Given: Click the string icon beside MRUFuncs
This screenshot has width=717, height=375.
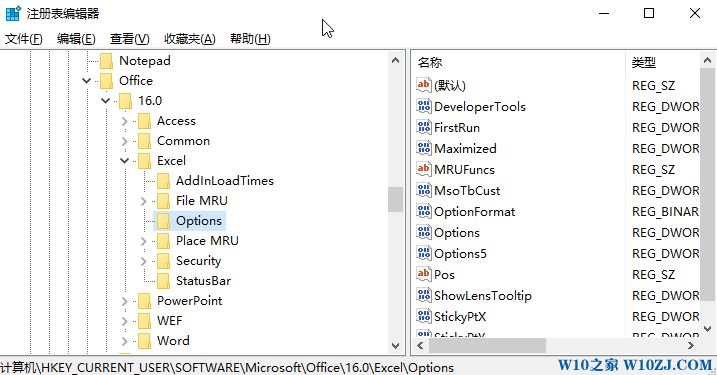Looking at the screenshot, I should pos(423,169).
